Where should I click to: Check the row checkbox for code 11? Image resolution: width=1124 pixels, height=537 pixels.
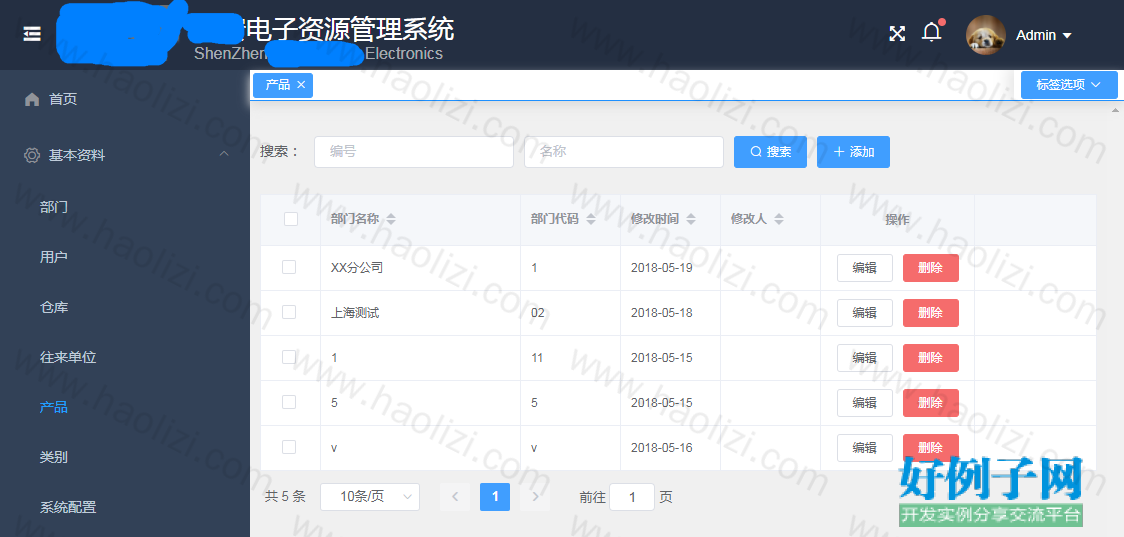tap(289, 357)
